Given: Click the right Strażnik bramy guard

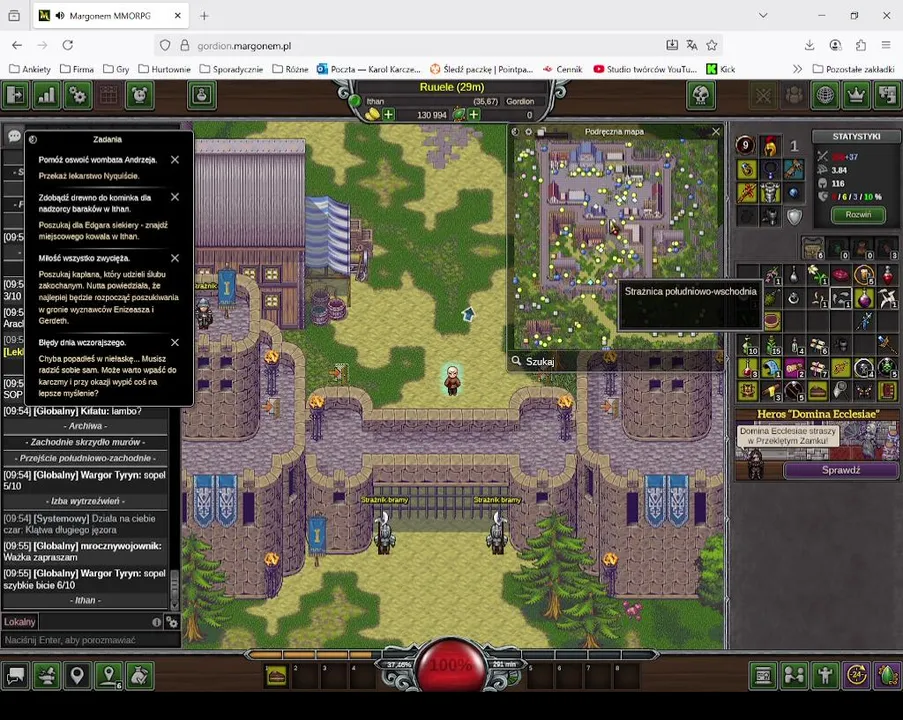Looking at the screenshot, I should pos(496,534).
